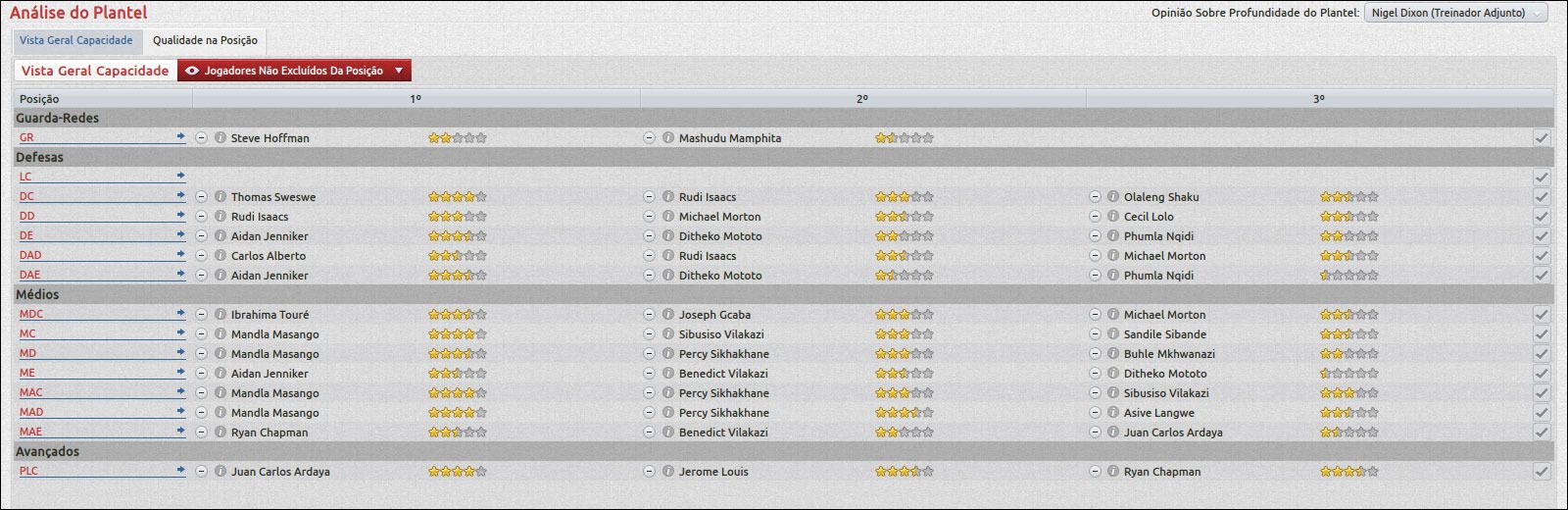Click the Posição column header
1568x510 pixels.
click(39, 99)
